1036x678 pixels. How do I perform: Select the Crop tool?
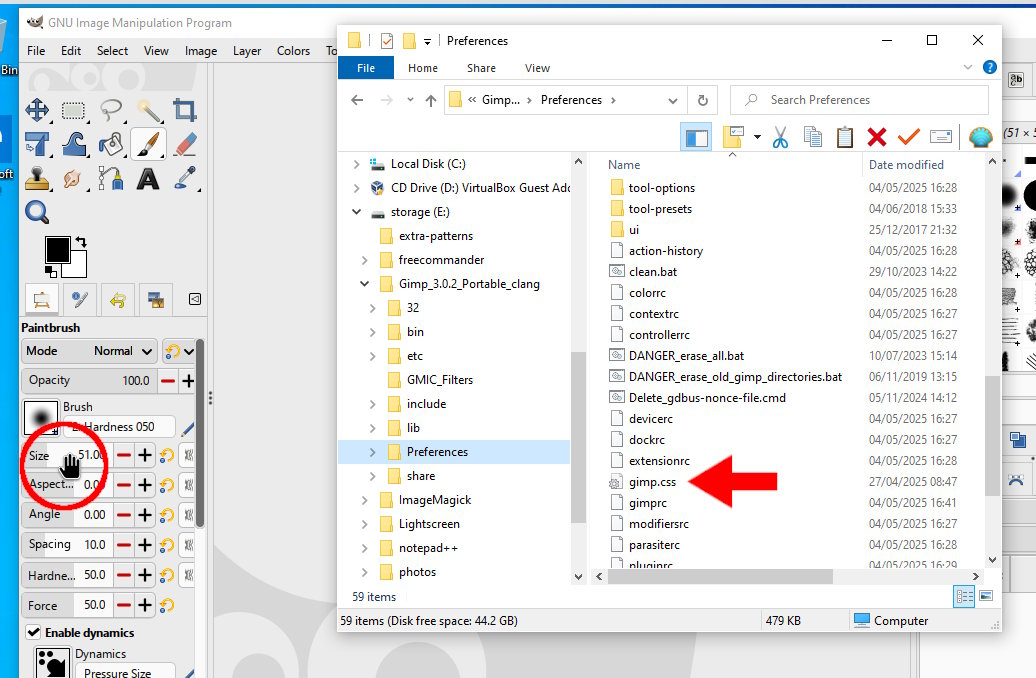185,110
